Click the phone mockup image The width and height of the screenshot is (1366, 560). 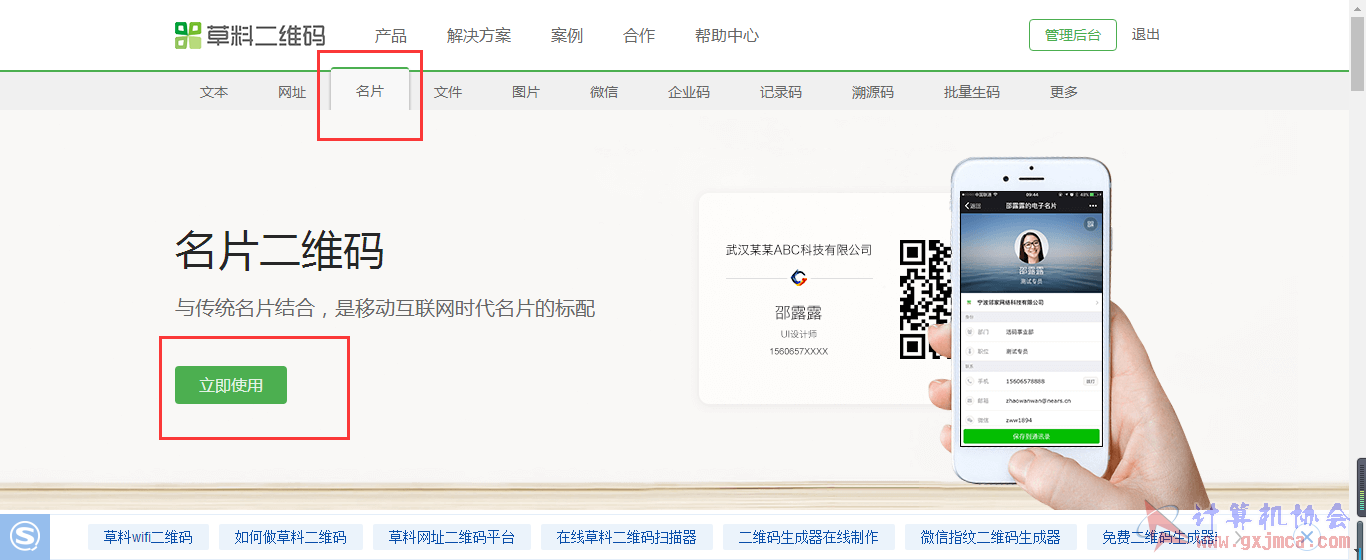coord(1031,319)
